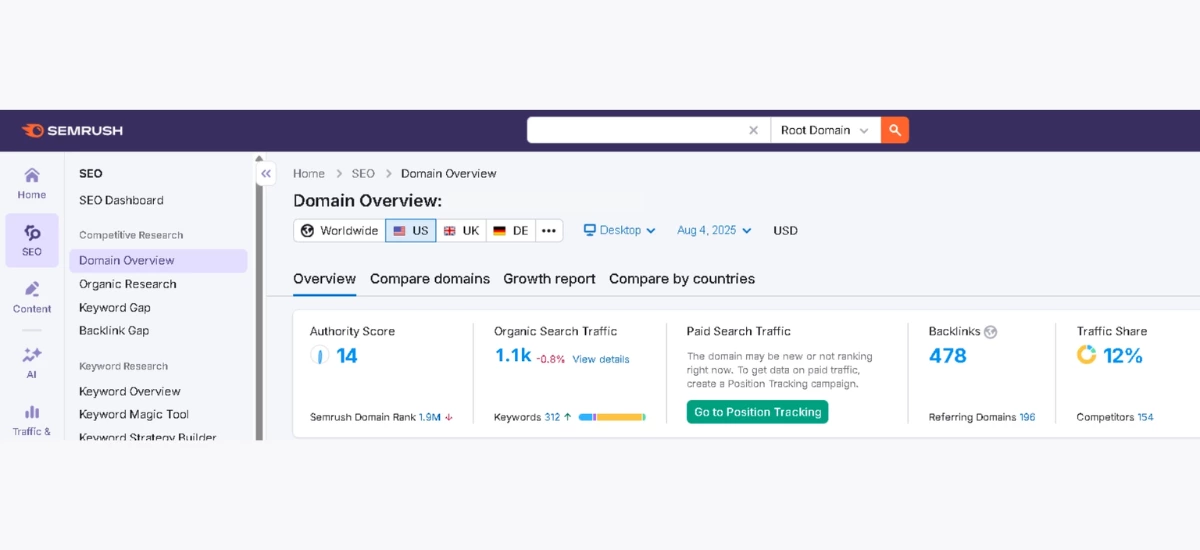1200x550 pixels.
Task: Open Keyword Strategy Builder in sidebar
Action: [x=147, y=437]
